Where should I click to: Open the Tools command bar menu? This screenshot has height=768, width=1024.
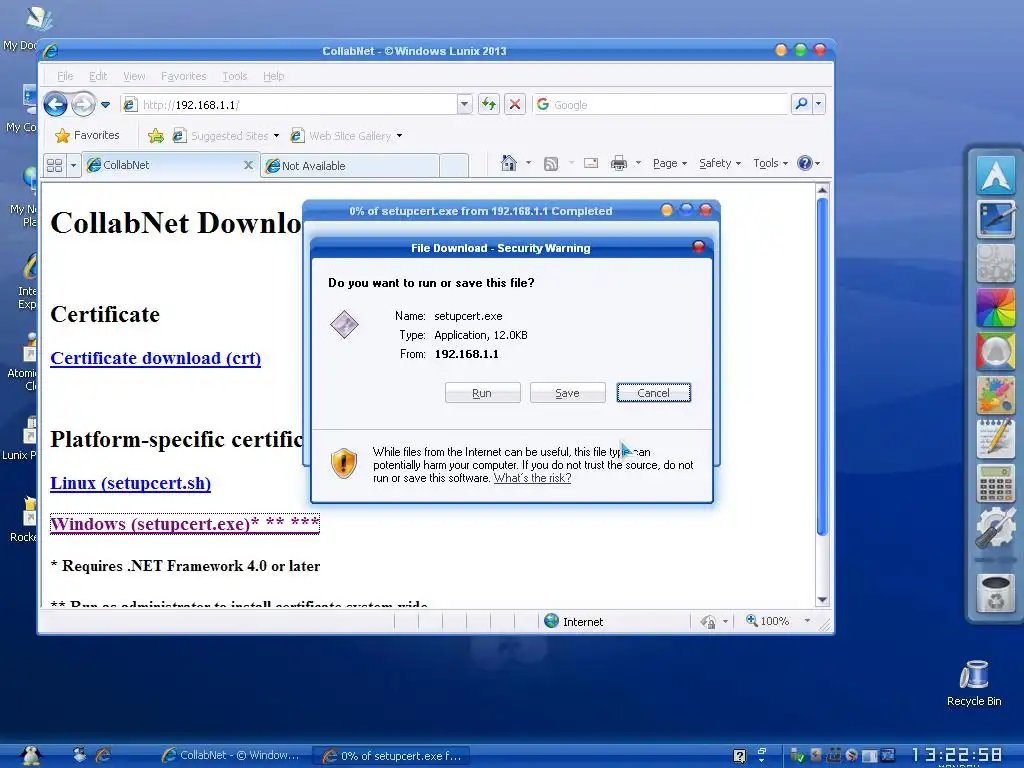pos(770,163)
